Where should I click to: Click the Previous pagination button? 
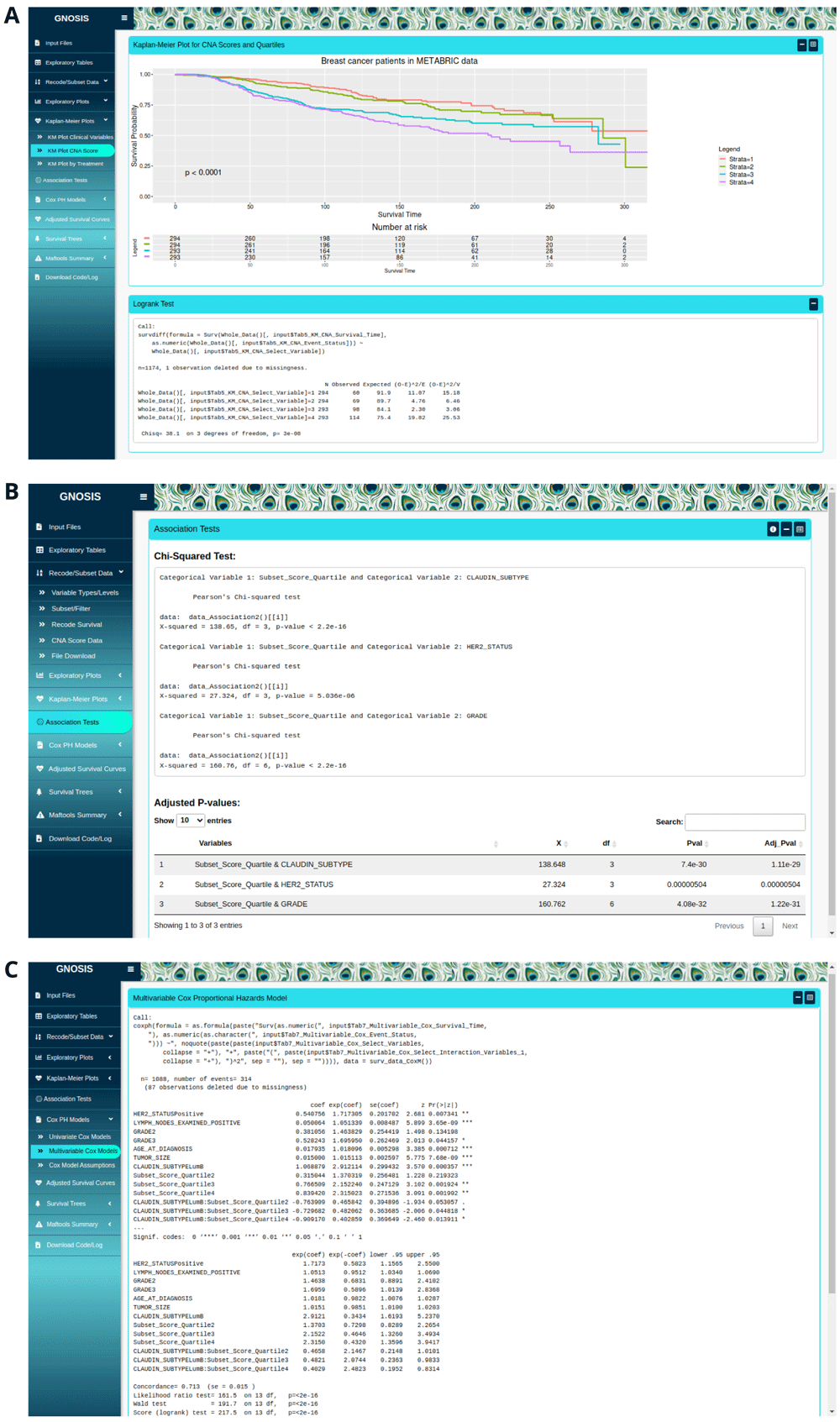coord(728,926)
